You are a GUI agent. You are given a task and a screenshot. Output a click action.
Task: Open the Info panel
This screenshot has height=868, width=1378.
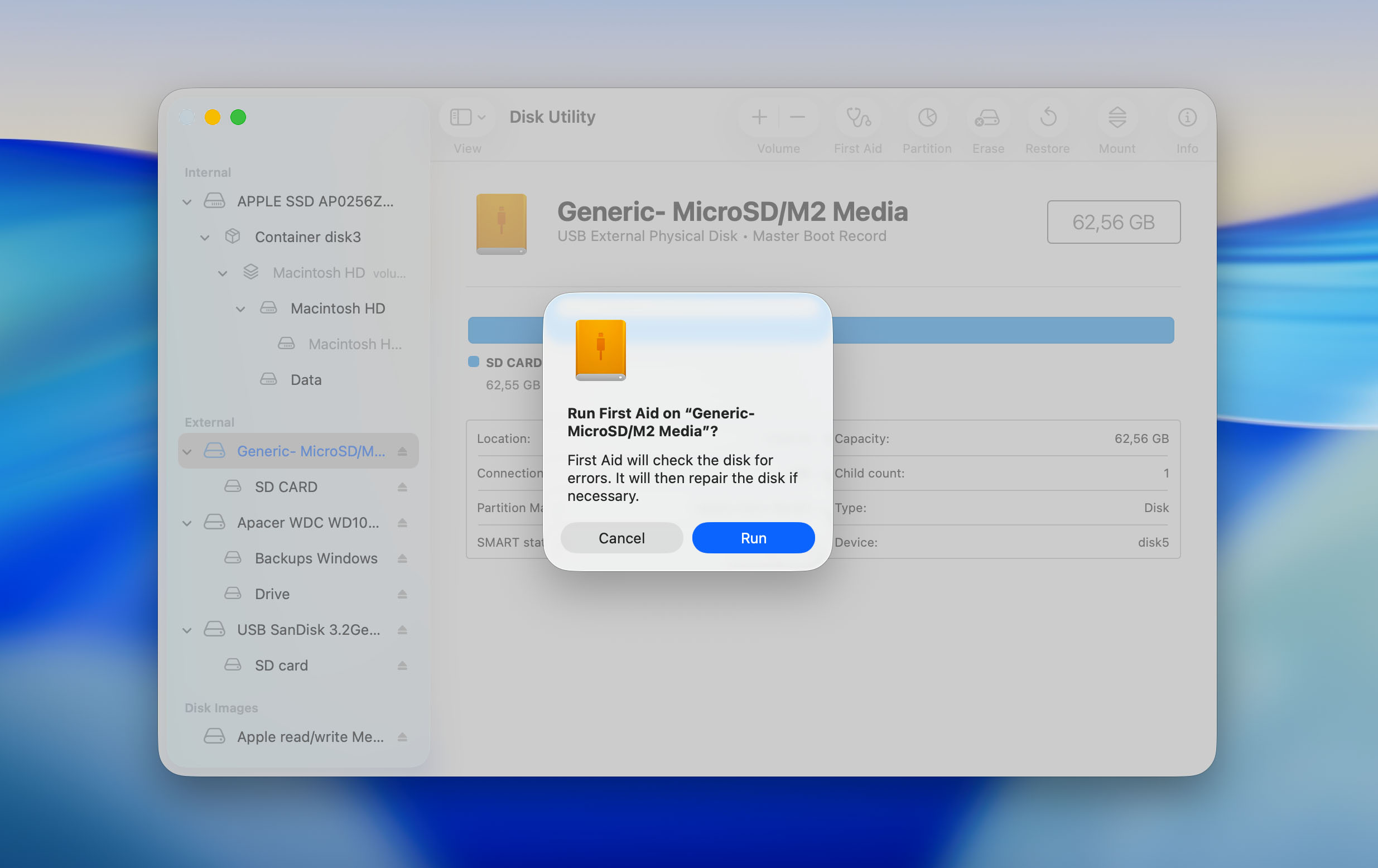pos(1187,117)
